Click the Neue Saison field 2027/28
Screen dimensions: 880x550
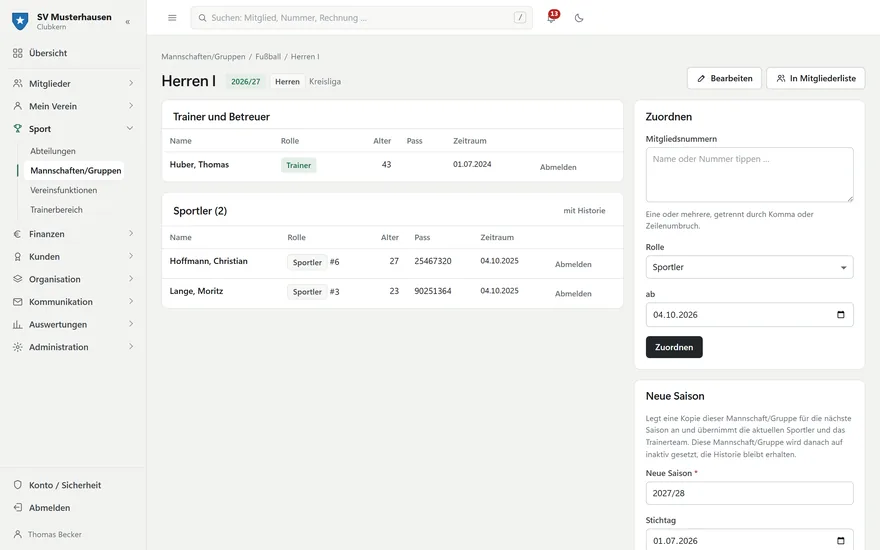pos(749,493)
